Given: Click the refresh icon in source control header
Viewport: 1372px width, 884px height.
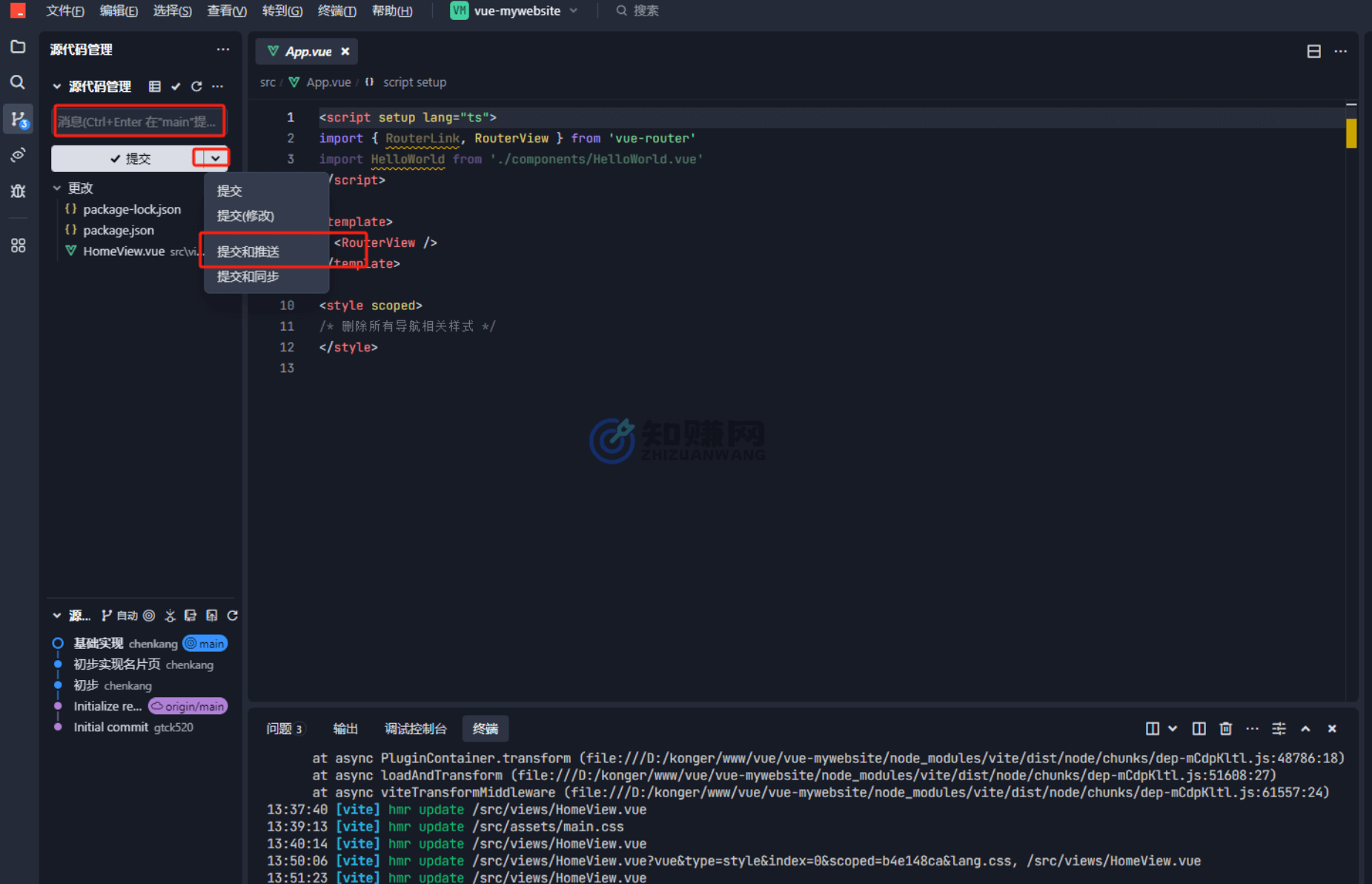Looking at the screenshot, I should pyautogui.click(x=196, y=87).
